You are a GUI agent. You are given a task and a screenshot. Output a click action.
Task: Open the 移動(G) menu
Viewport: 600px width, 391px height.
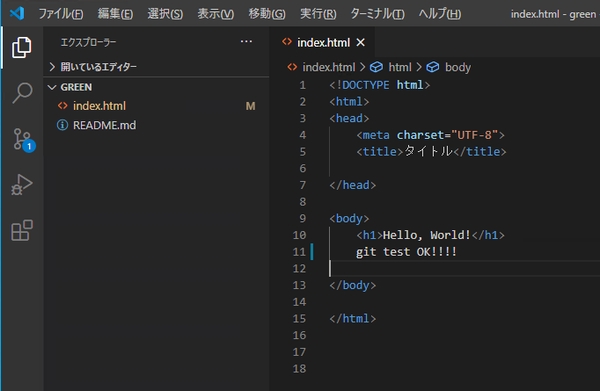pos(267,14)
